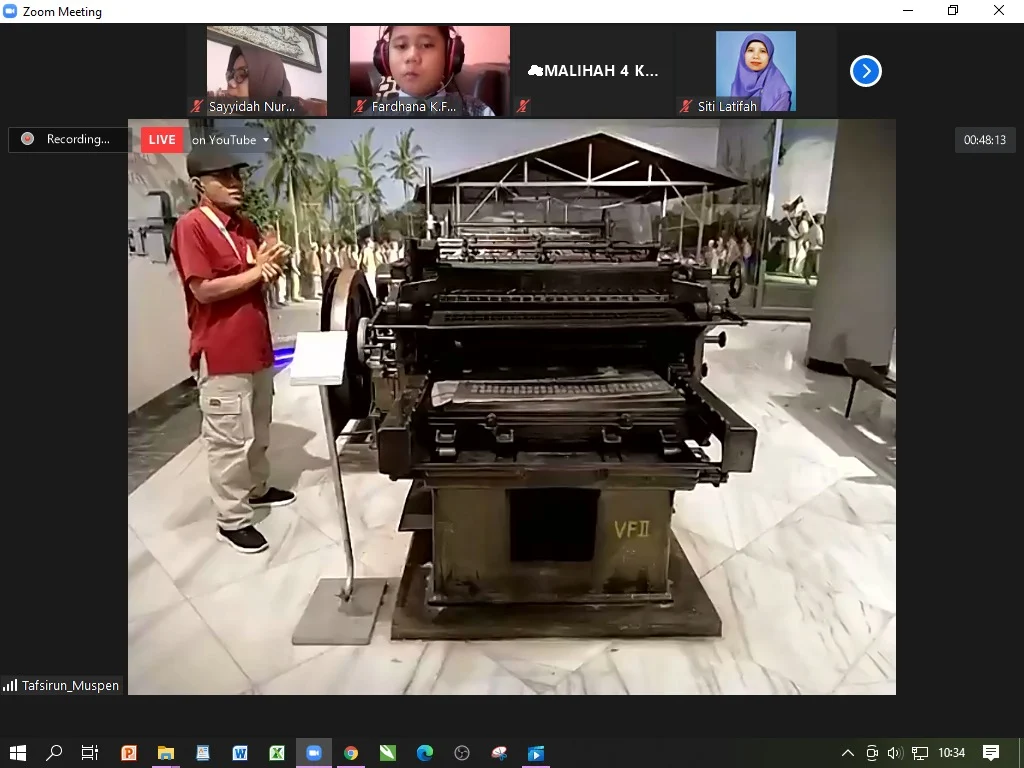Open Excel from the taskbar
The height and width of the screenshot is (768, 1024).
coord(277,753)
